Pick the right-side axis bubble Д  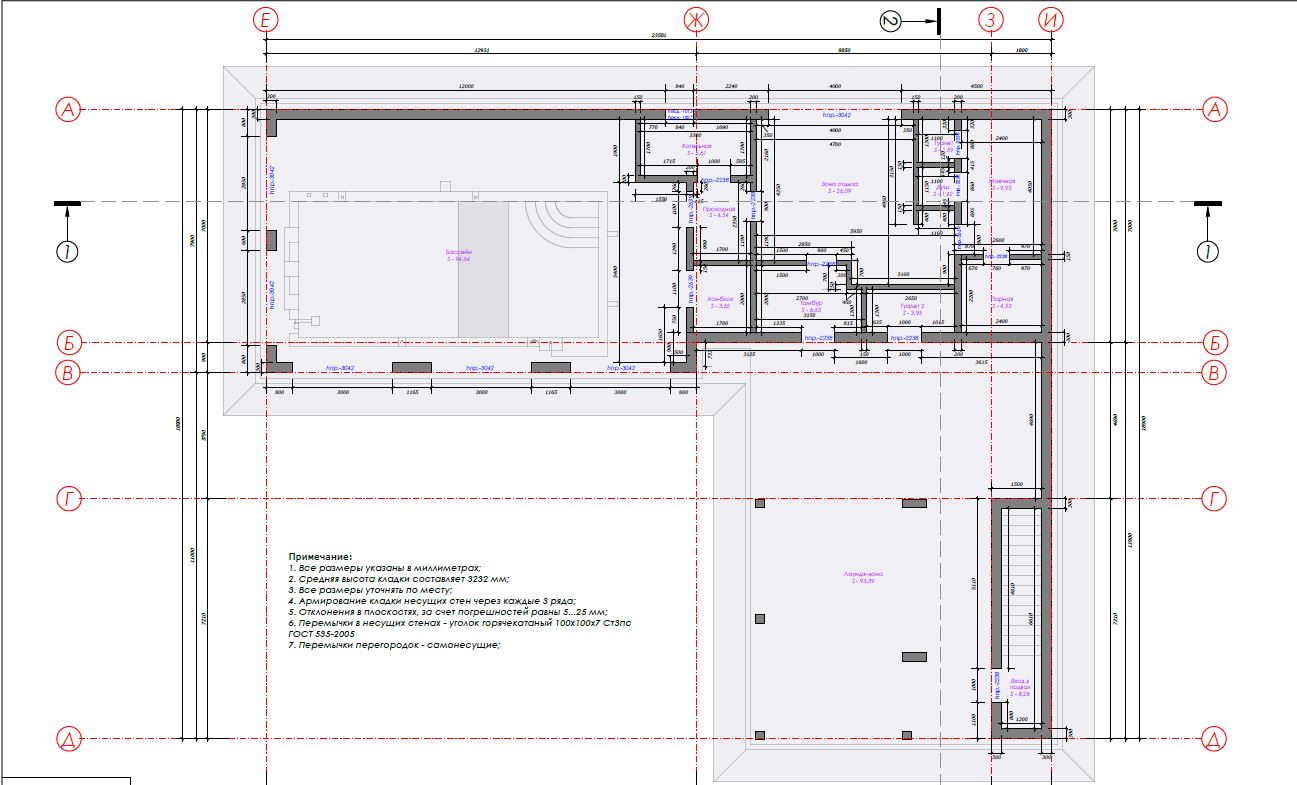1214,739
